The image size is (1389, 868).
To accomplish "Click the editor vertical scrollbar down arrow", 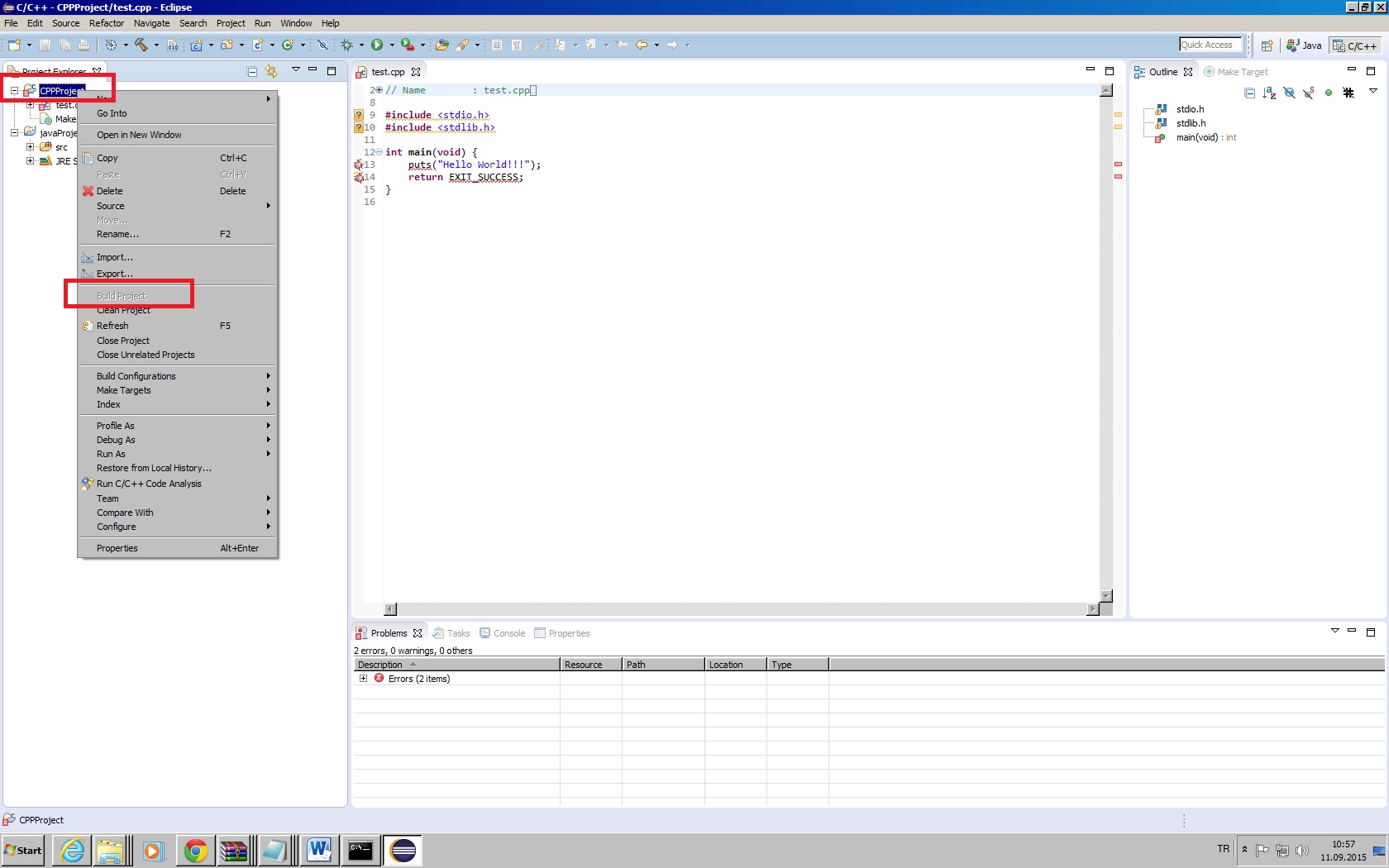I will point(1106,596).
